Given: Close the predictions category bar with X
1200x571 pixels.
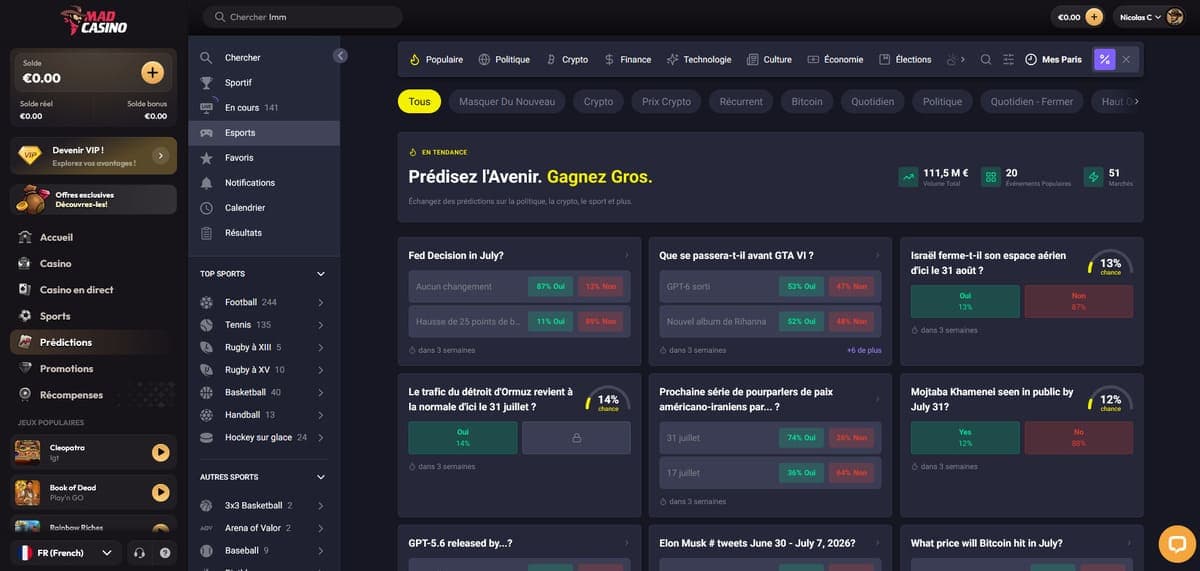Looking at the screenshot, I should [x=1126, y=59].
